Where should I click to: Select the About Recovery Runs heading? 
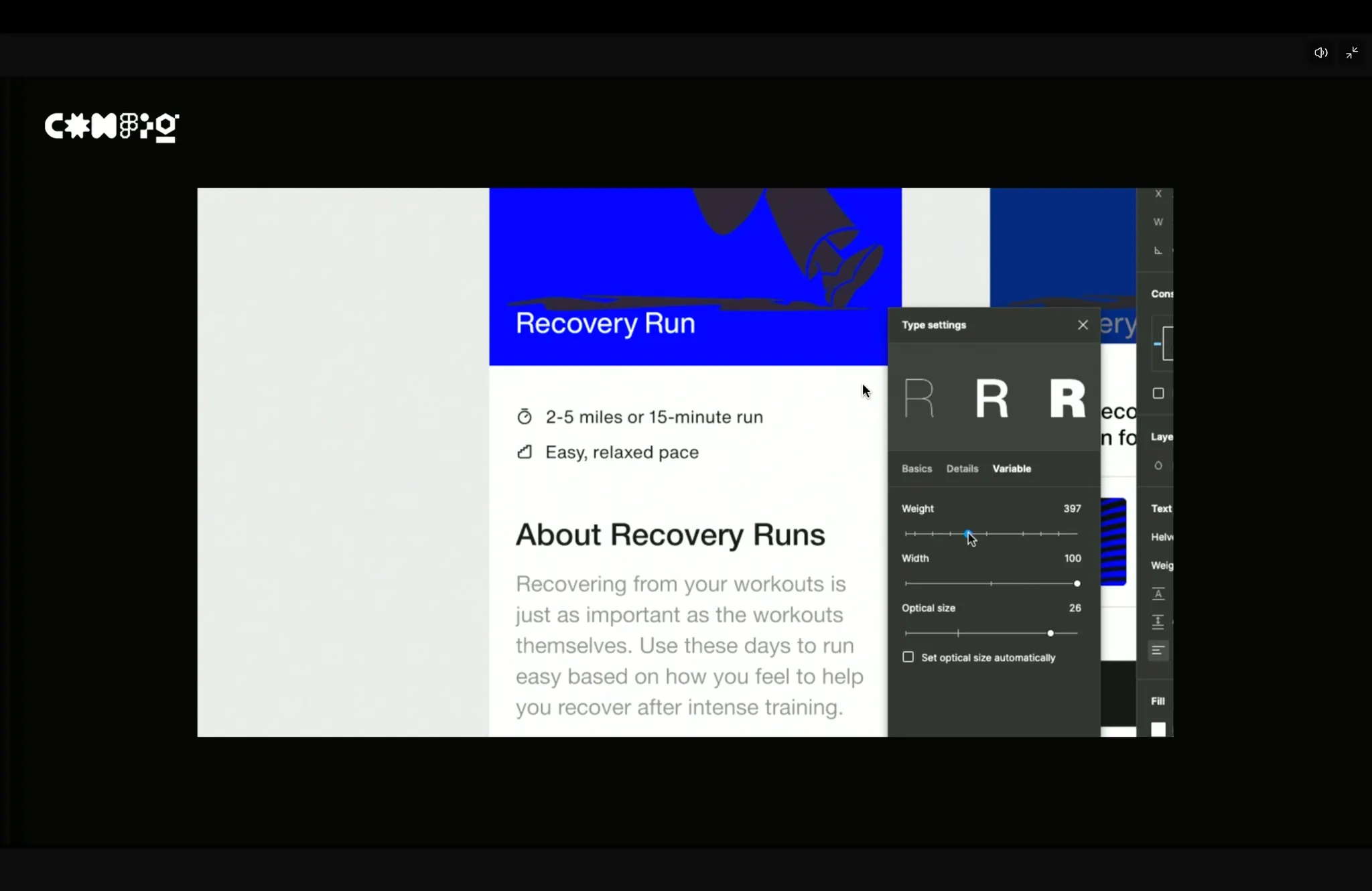[x=670, y=535]
